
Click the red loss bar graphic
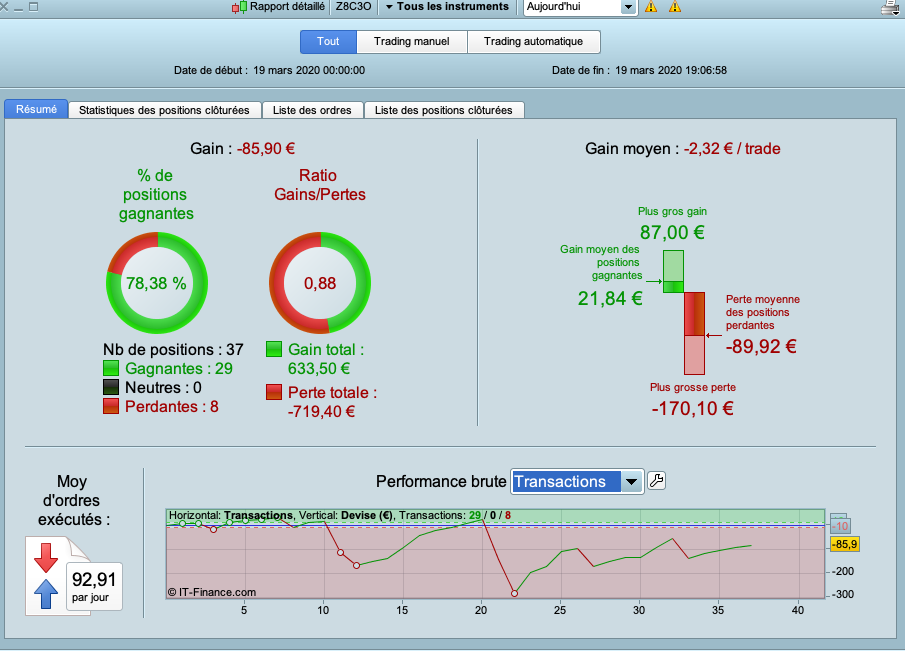pyautogui.click(x=694, y=333)
